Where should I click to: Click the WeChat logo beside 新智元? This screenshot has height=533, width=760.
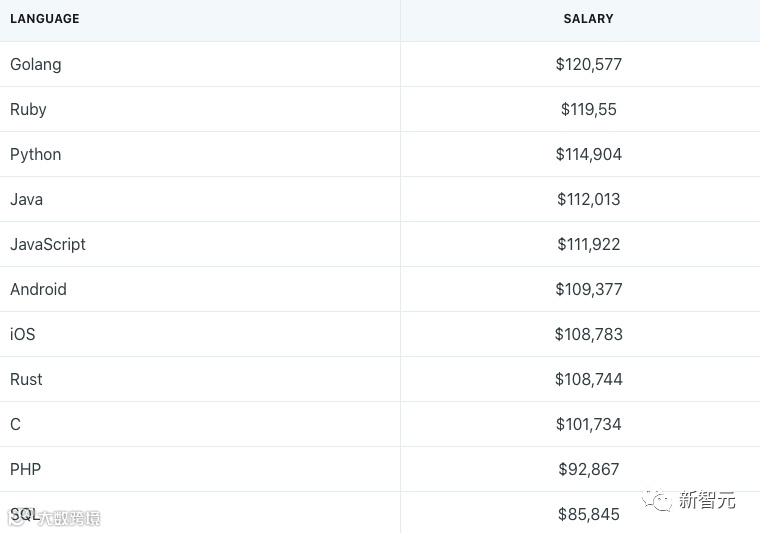pos(657,499)
